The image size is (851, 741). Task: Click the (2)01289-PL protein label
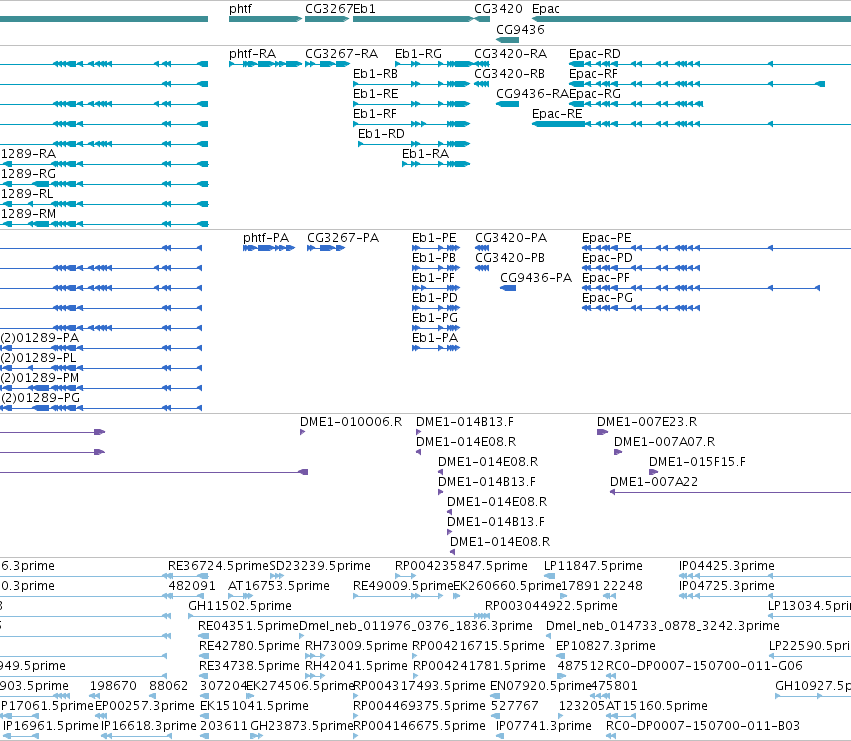point(38,358)
